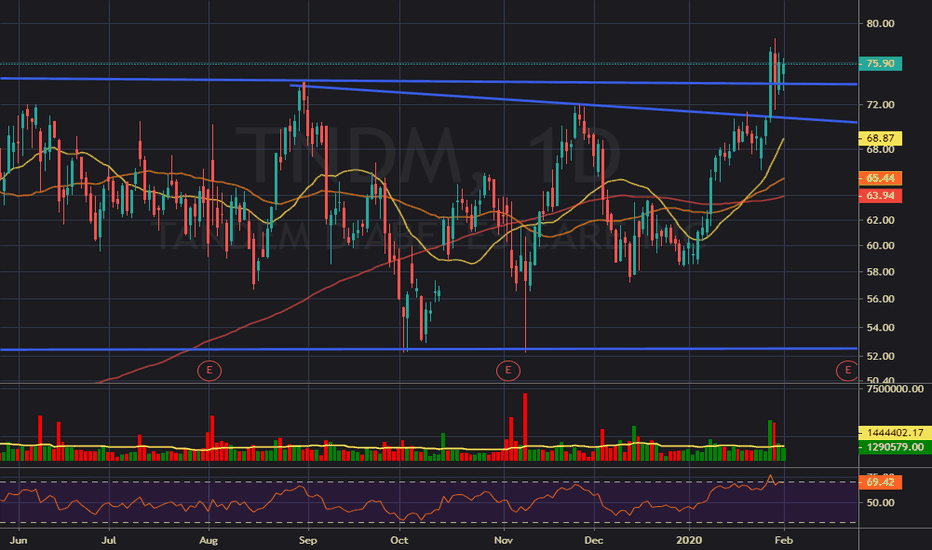Click the upcoming February earnings E marker
This screenshot has height=550, width=932.
coord(847,370)
